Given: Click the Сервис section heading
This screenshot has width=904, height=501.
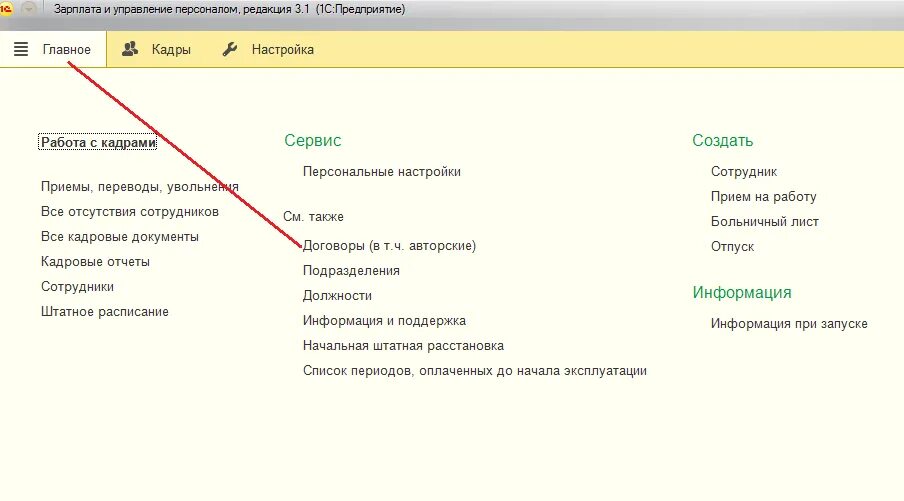Looking at the screenshot, I should (312, 140).
